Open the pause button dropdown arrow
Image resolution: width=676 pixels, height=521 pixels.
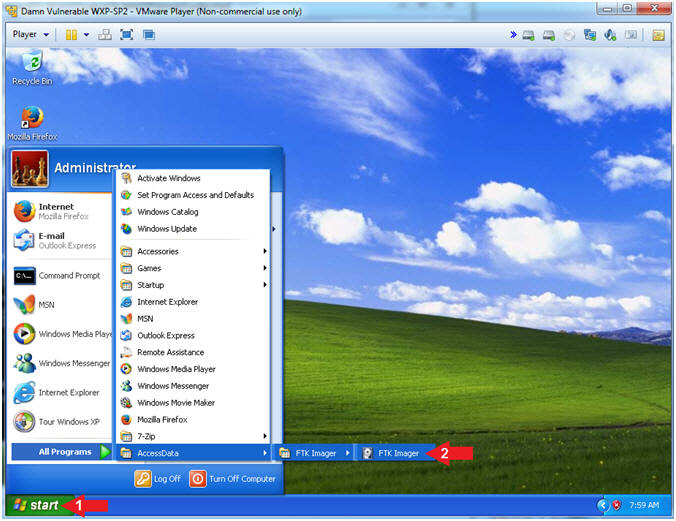86,35
